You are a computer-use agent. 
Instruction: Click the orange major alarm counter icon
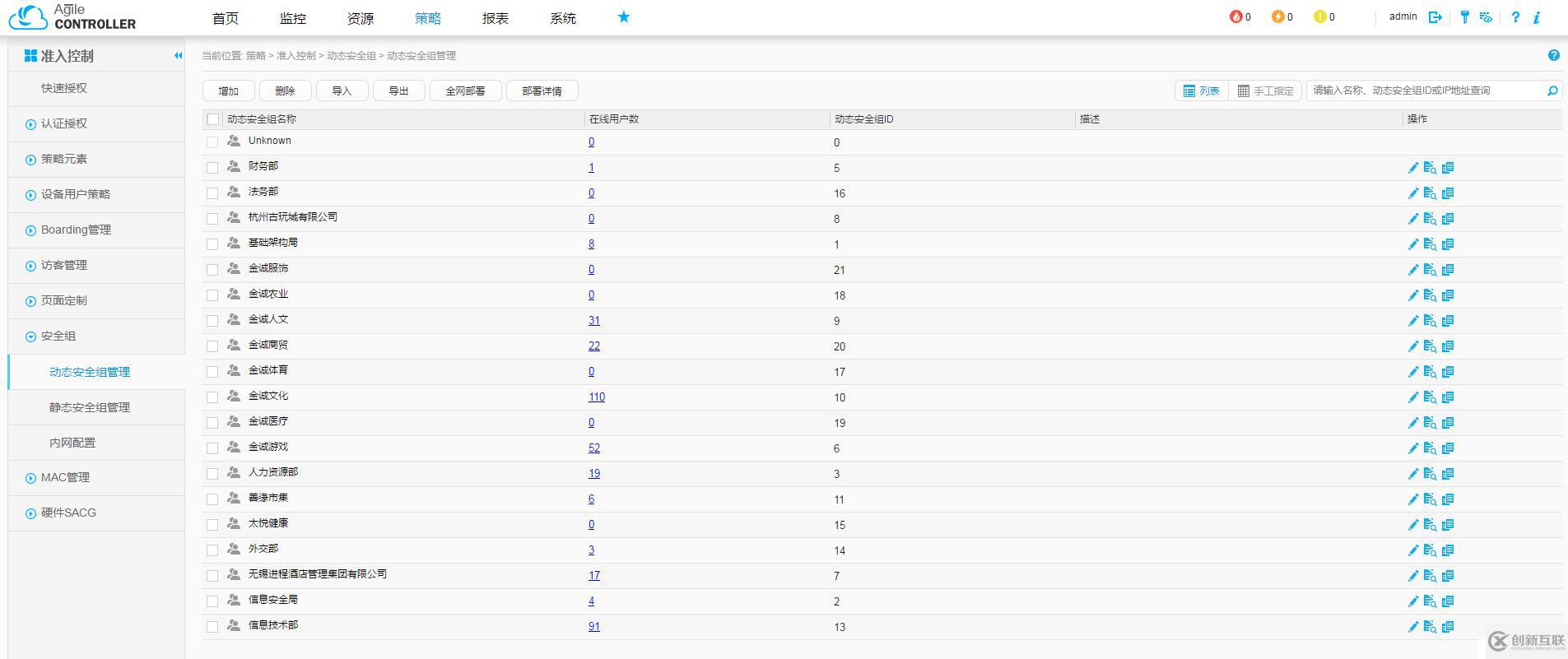[1278, 16]
